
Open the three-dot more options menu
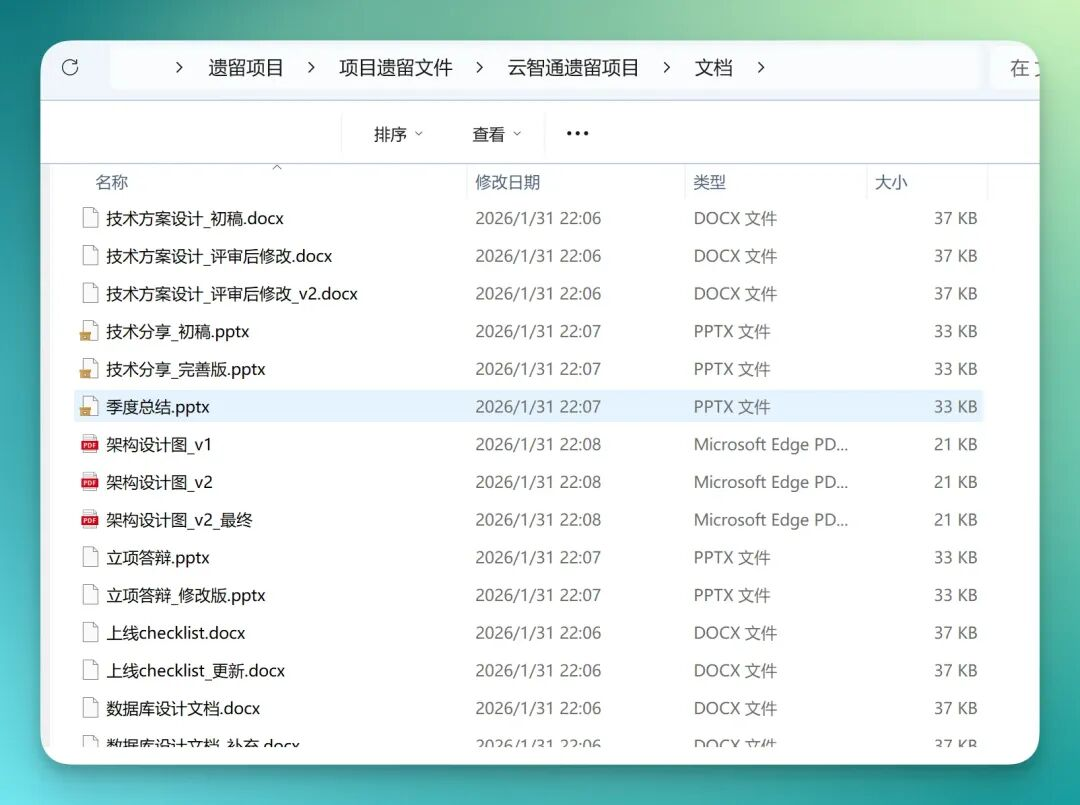click(x=578, y=134)
